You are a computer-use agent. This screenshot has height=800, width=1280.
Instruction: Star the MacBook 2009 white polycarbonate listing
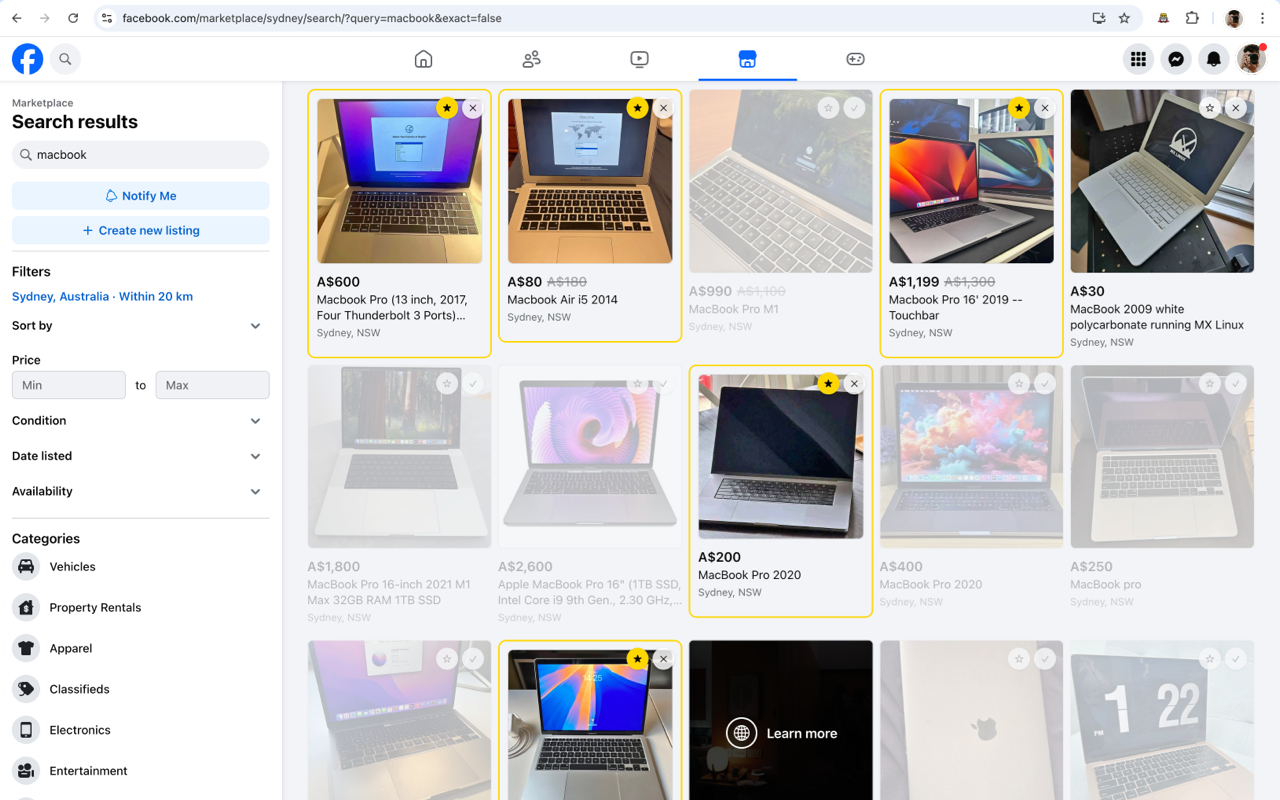pyautogui.click(x=1210, y=108)
